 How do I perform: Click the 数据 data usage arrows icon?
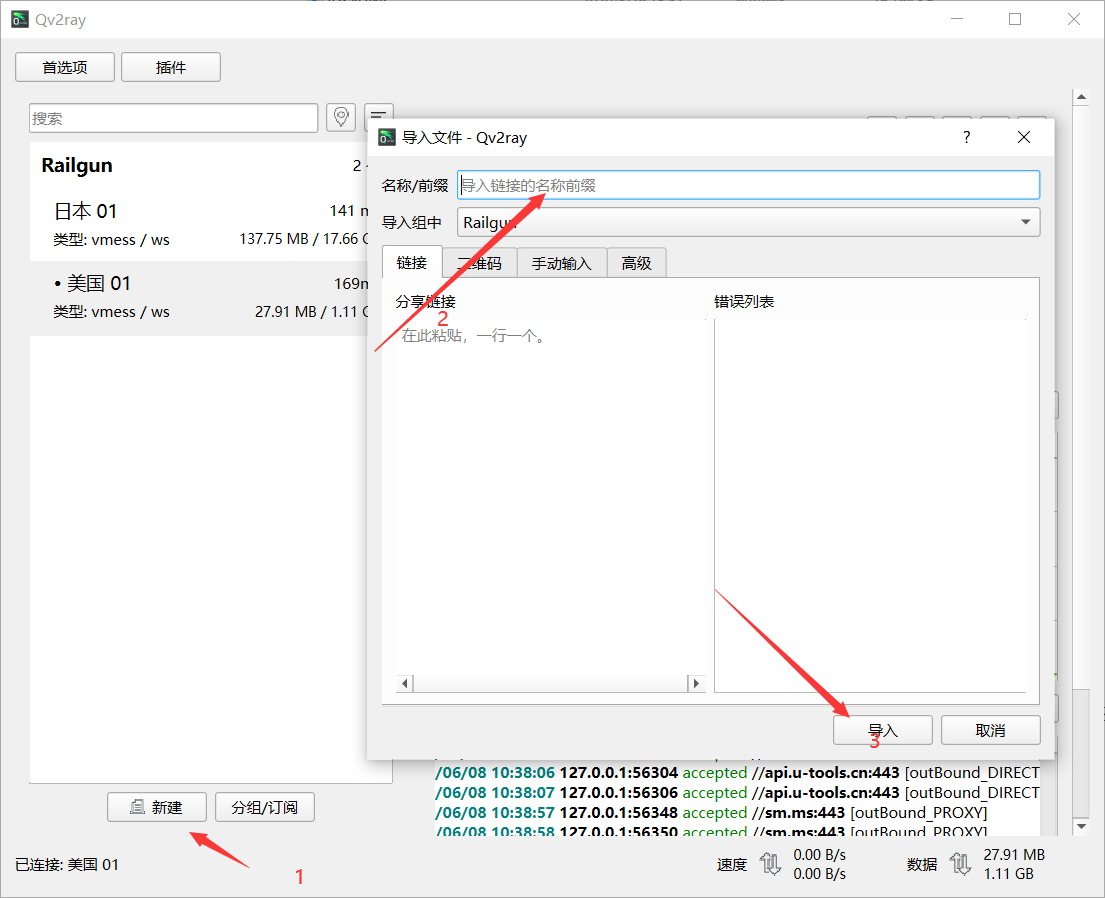pyautogui.click(x=960, y=863)
